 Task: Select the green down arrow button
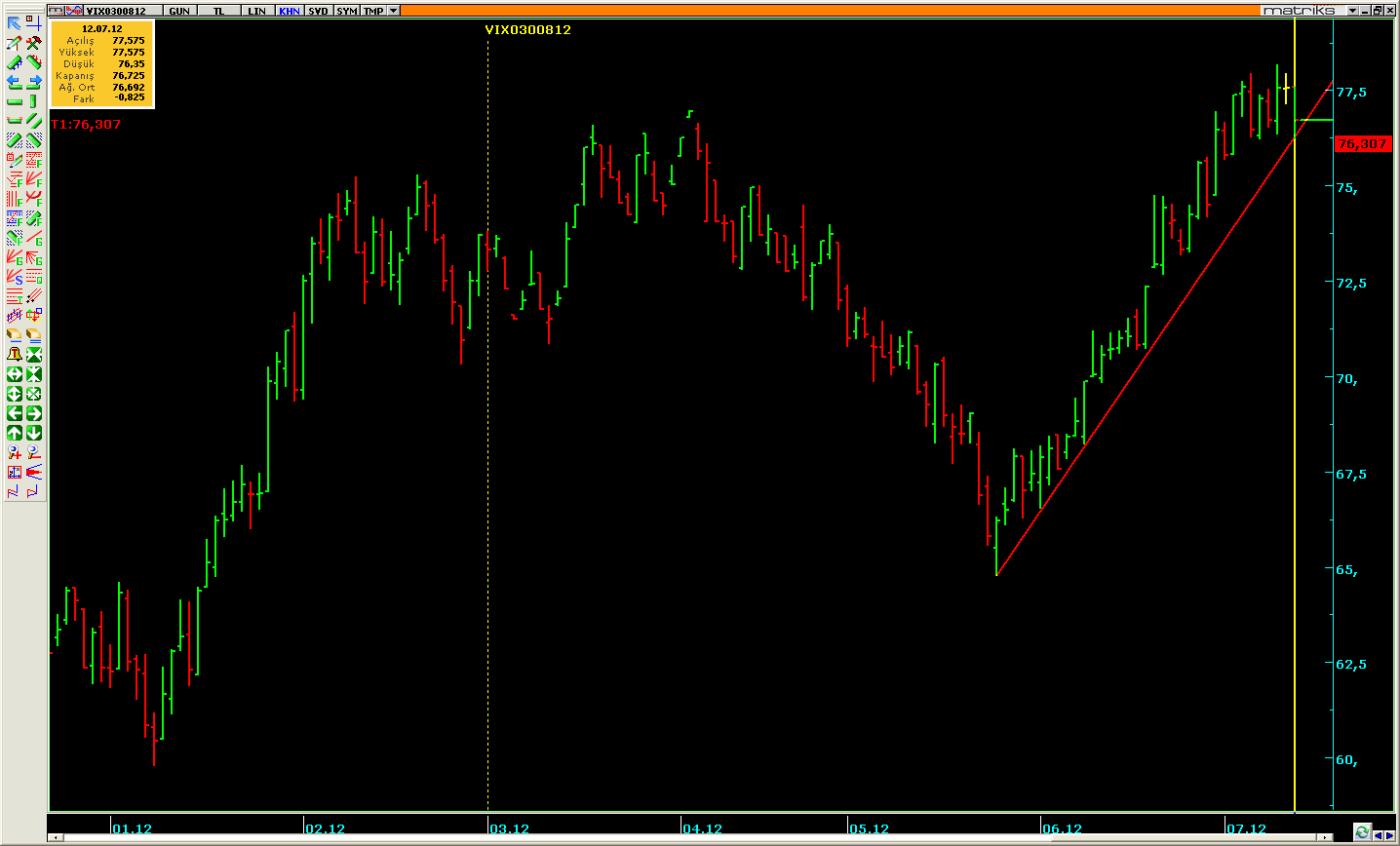coord(34,433)
